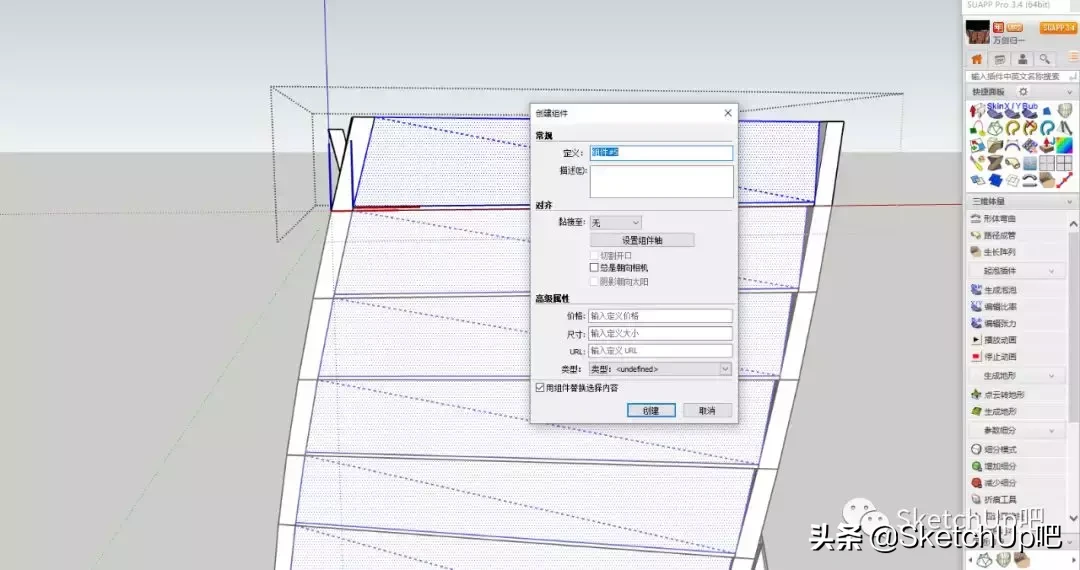This screenshot has width=1080, height=570.
Task: Expand the 参数细分 group
Action: [x=1019, y=430]
